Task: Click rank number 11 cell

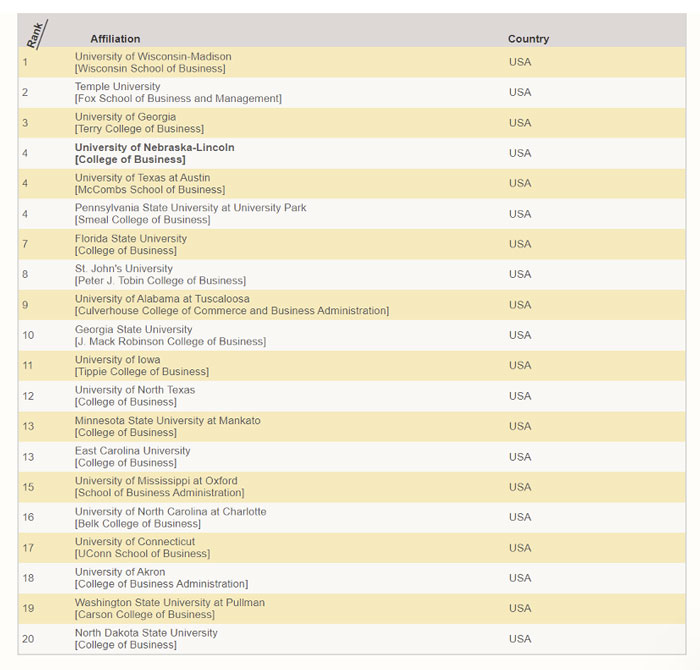Action: tap(28, 366)
